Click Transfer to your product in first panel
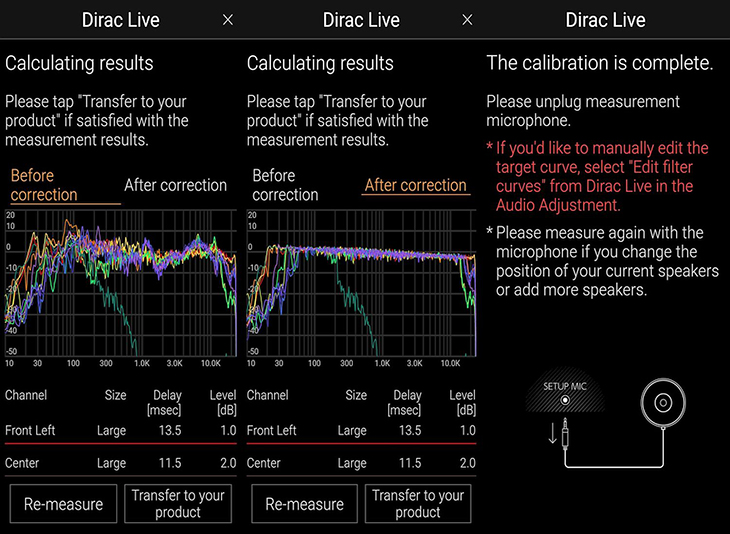 pos(178,504)
